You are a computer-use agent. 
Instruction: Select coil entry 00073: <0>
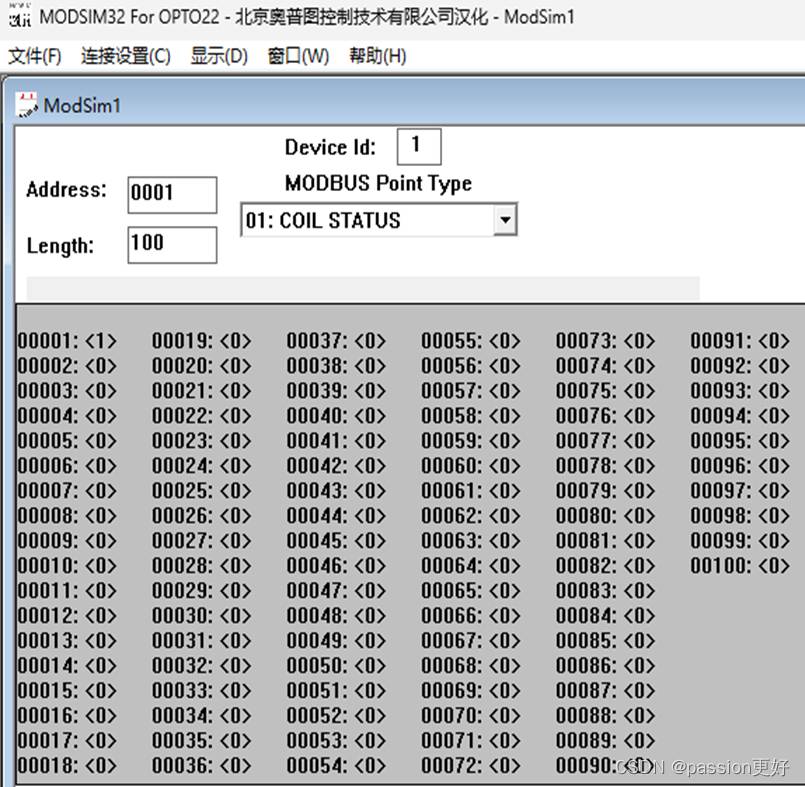coord(606,341)
